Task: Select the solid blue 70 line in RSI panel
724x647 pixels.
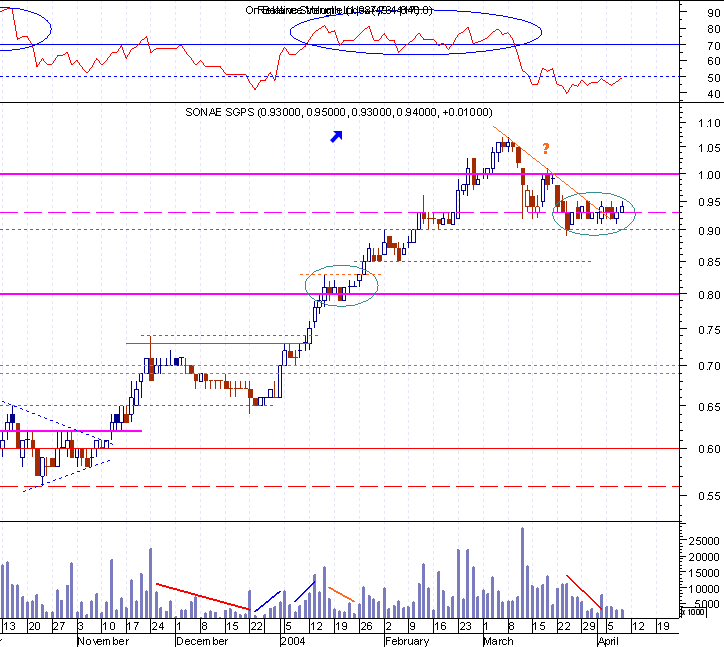Action: pos(339,44)
